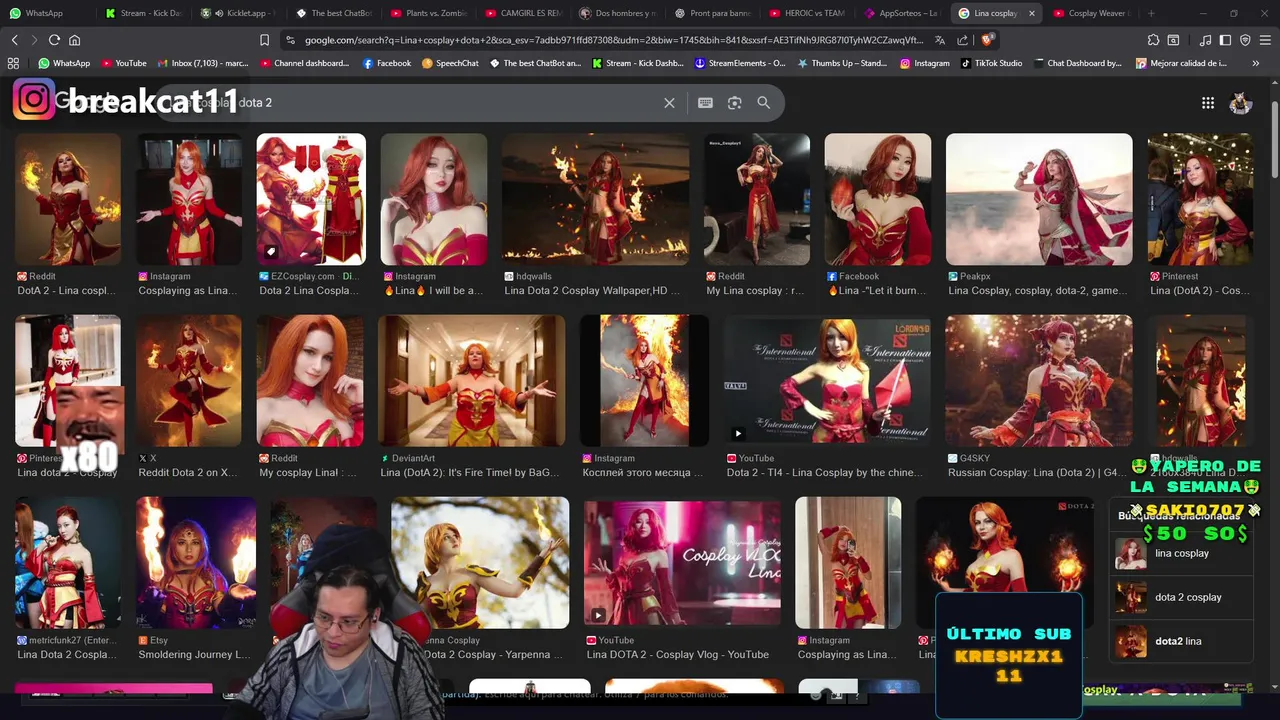Screen dimensions: 1280x720
Task: Open the music note media control icon
Action: click(x=1205, y=40)
